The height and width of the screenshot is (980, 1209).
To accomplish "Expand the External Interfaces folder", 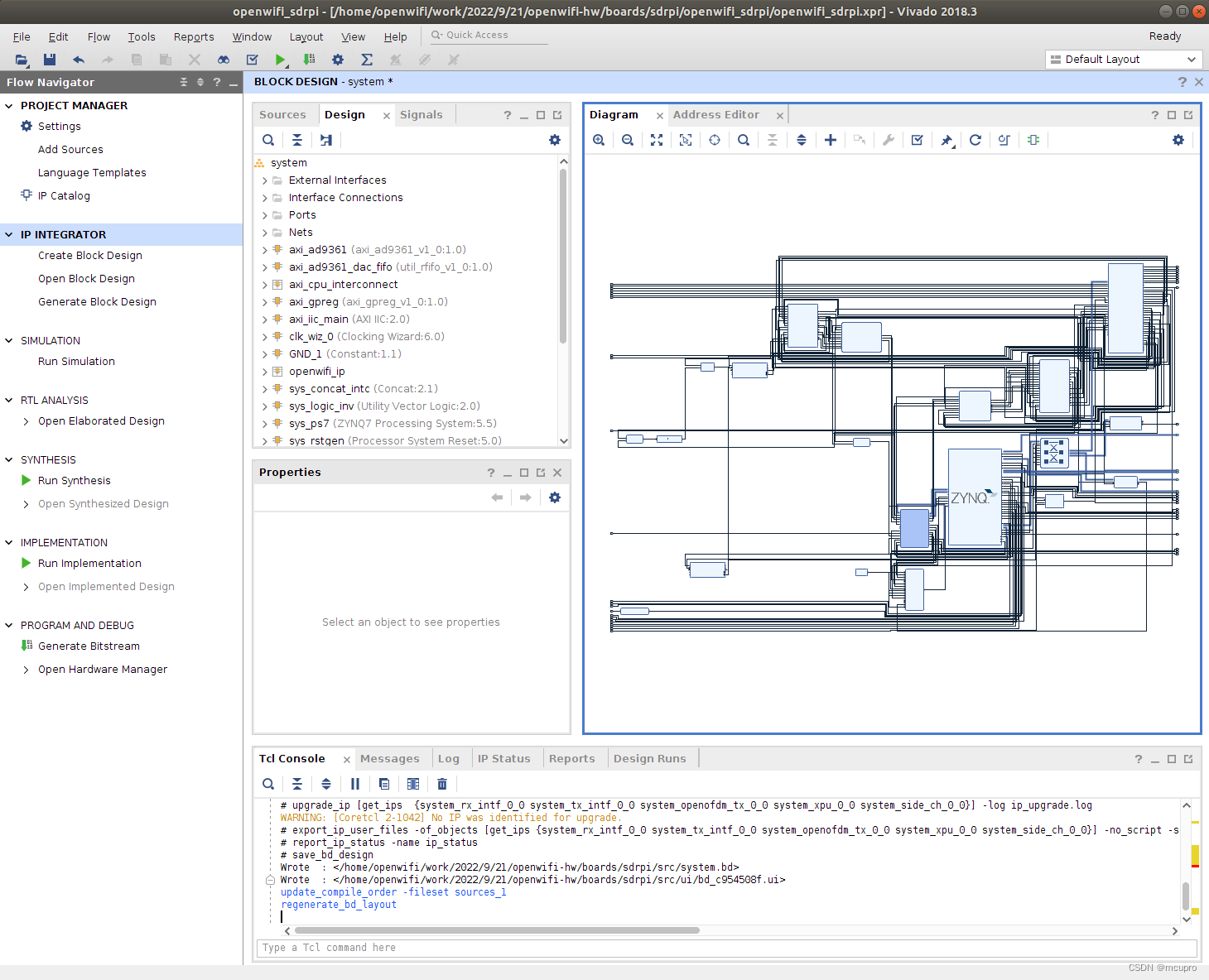I will tap(265, 180).
